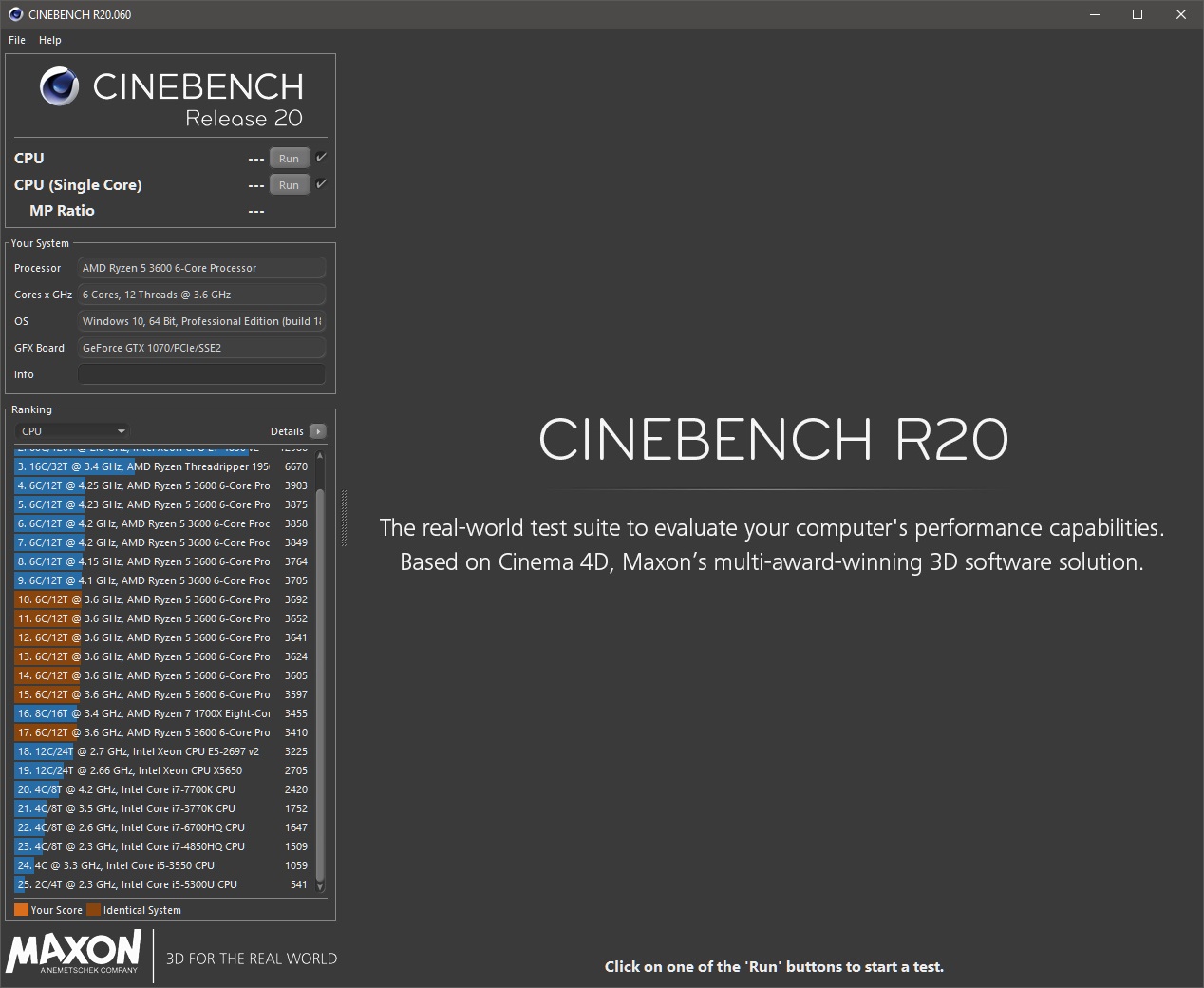1204x988 pixels.
Task: Select rank 24 Core i5-3550 row
Action: tap(162, 865)
